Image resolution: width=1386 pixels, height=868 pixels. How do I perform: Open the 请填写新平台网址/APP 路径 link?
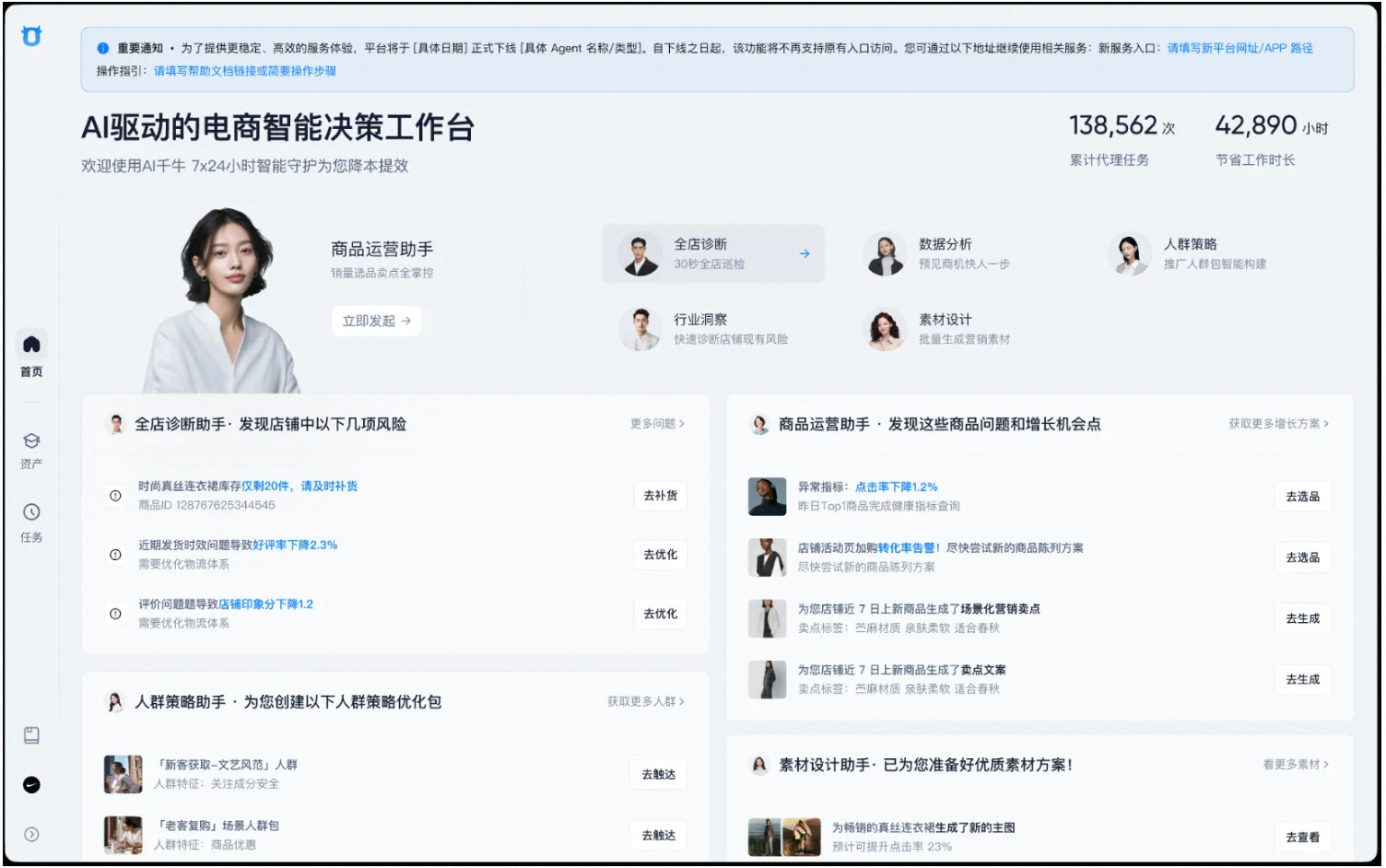pos(1239,48)
